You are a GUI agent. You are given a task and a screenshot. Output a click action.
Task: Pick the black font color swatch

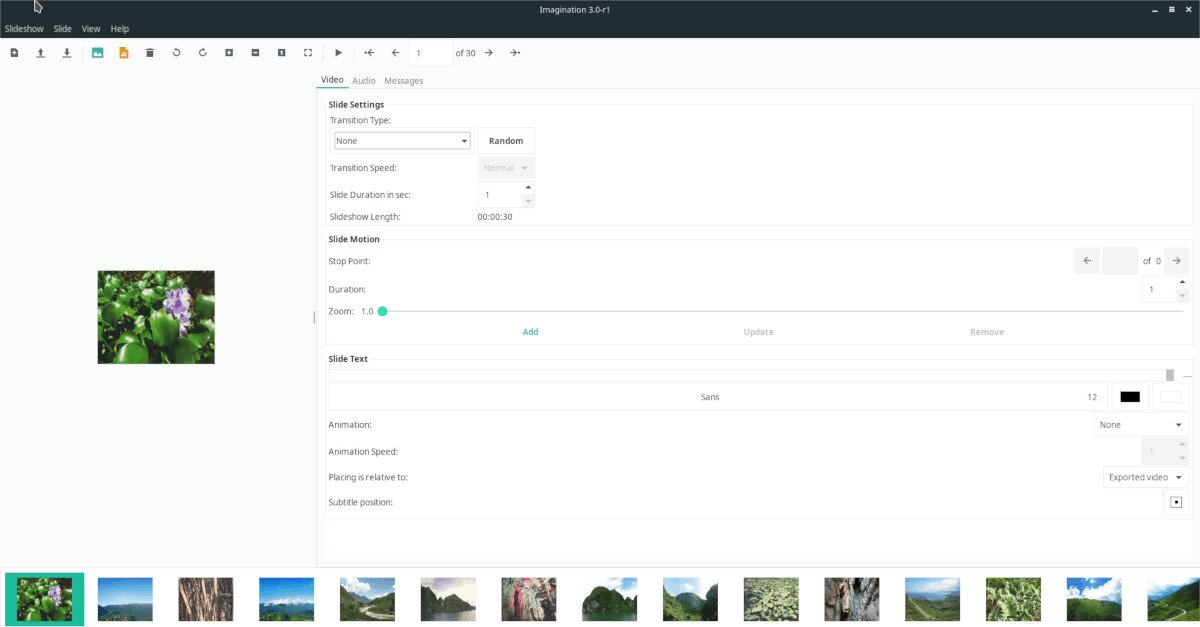click(x=1130, y=397)
